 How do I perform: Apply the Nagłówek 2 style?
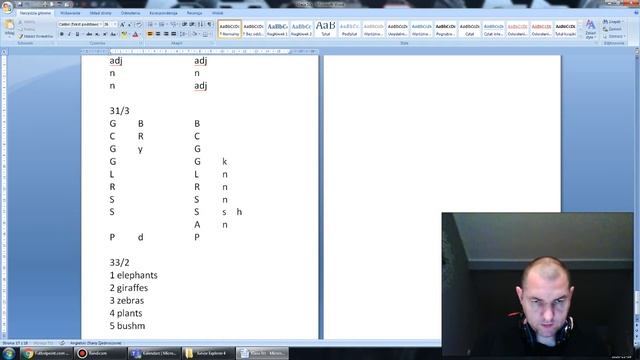pyautogui.click(x=301, y=29)
